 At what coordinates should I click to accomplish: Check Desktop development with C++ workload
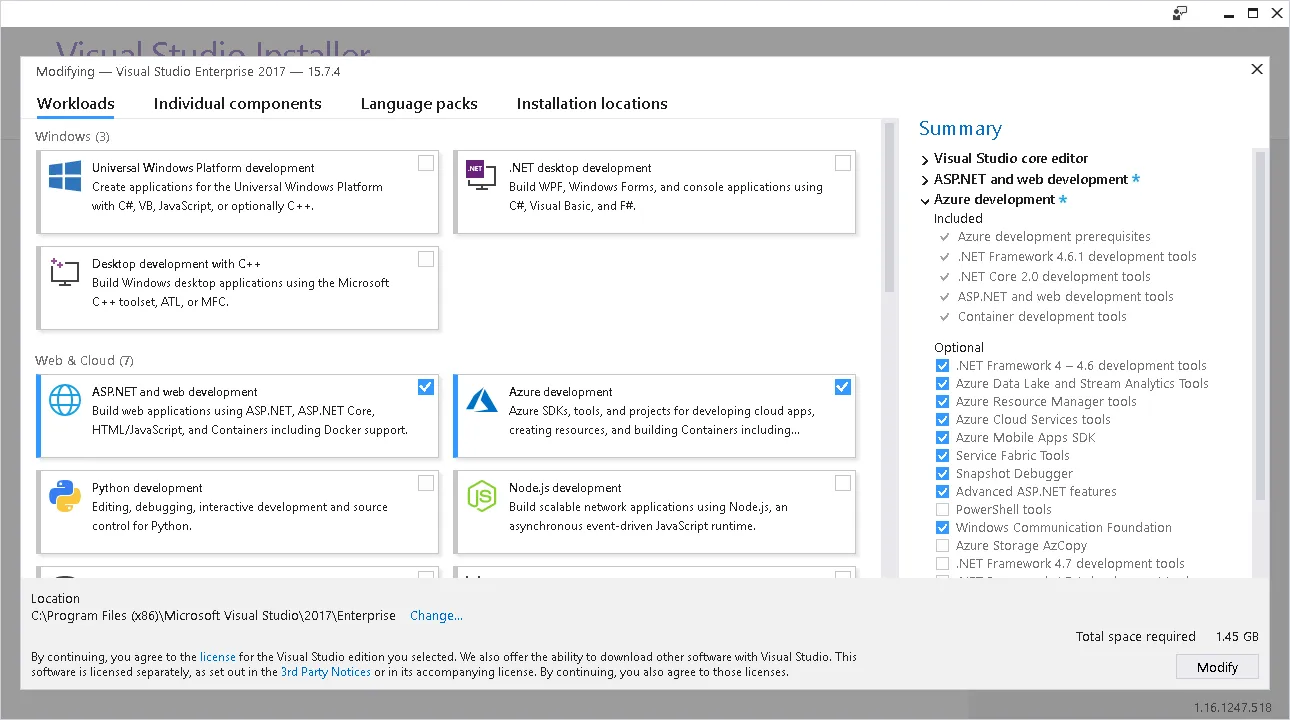(x=426, y=259)
